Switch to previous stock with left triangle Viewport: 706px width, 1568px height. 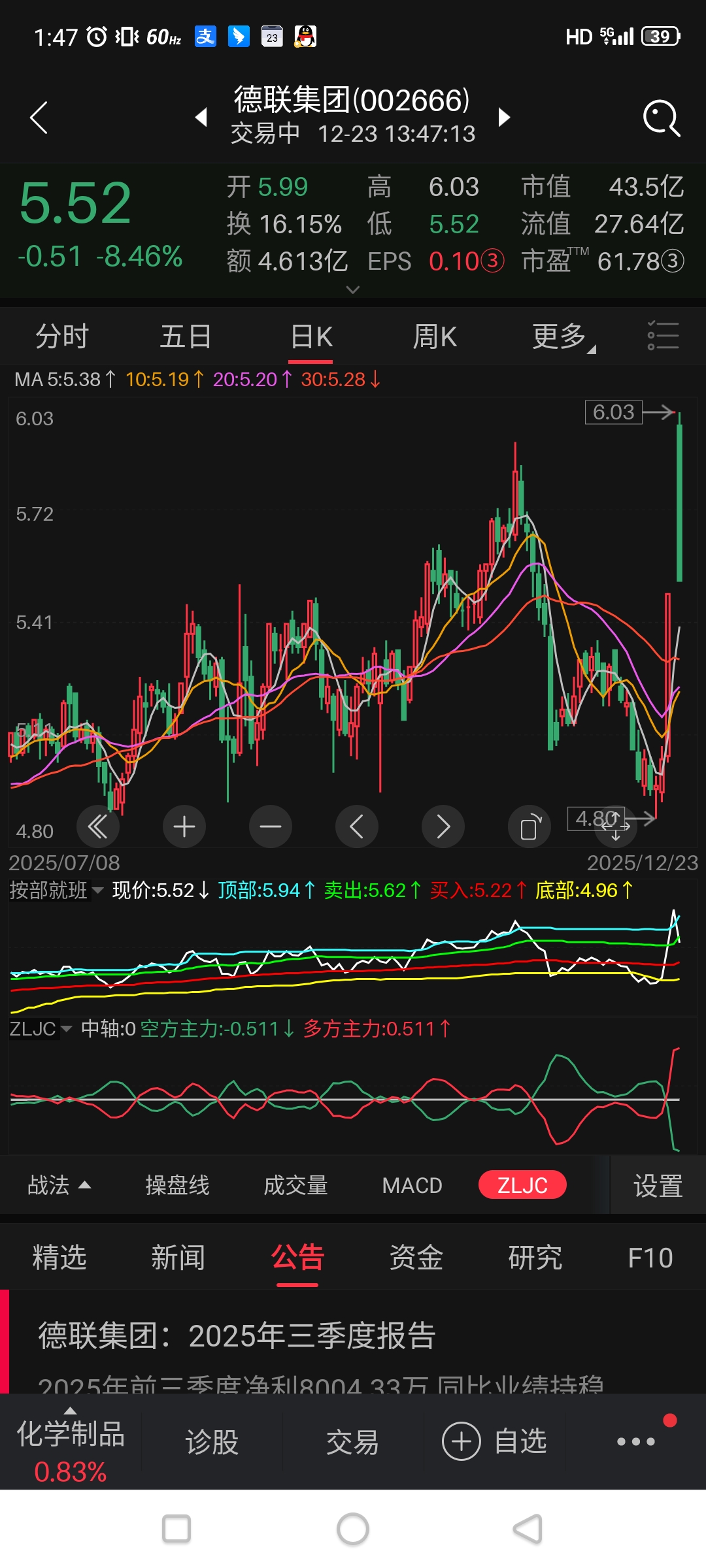(201, 118)
